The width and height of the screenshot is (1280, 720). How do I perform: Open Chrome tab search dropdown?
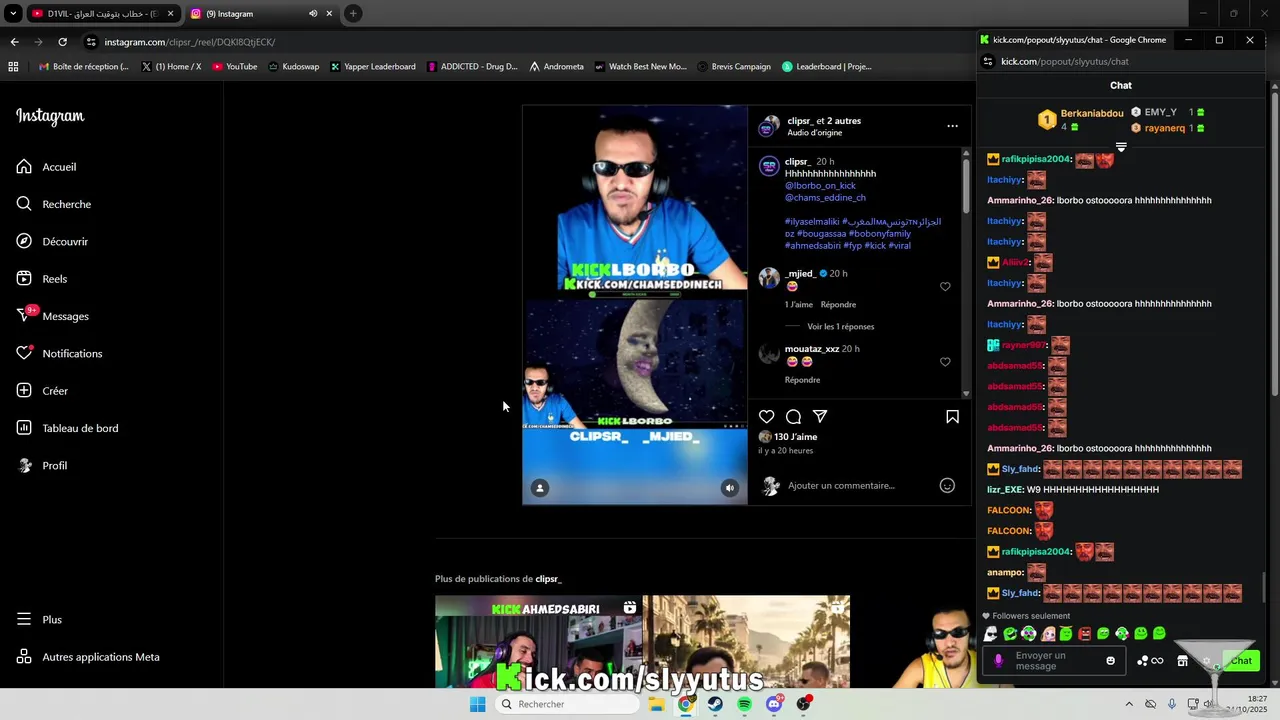pyautogui.click(x=13, y=14)
